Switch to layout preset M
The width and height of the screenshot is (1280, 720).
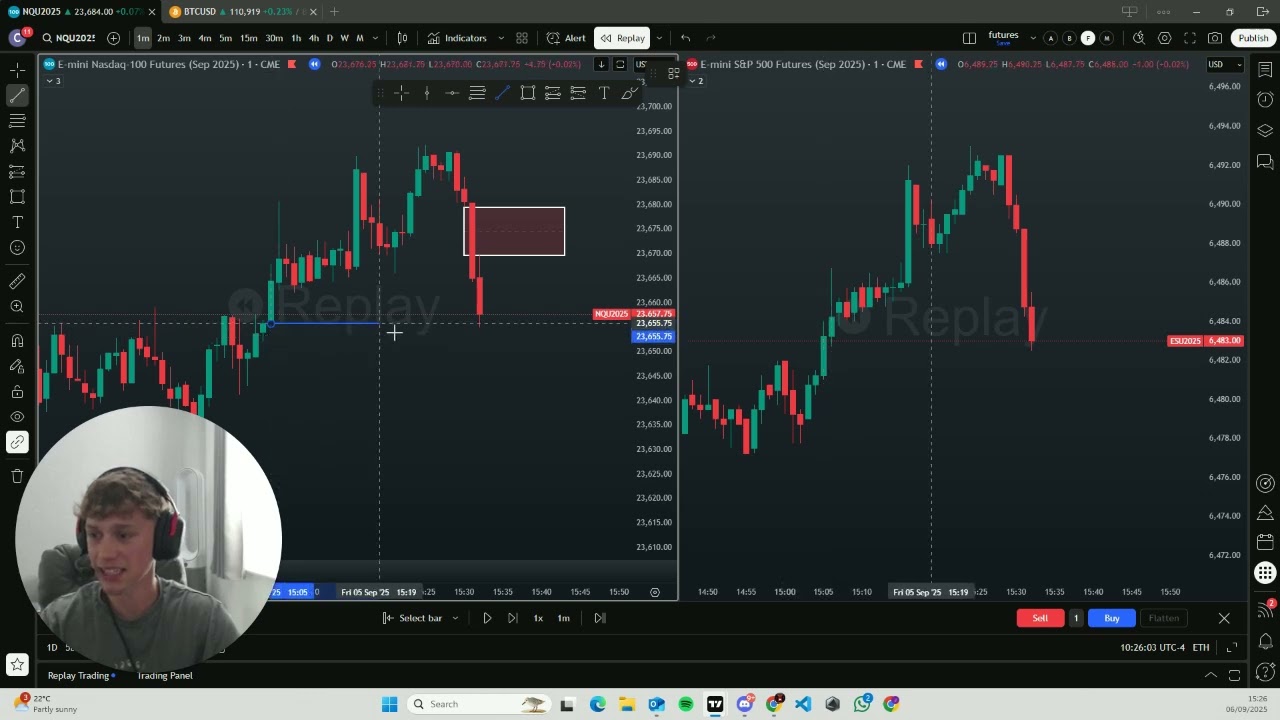point(1106,38)
